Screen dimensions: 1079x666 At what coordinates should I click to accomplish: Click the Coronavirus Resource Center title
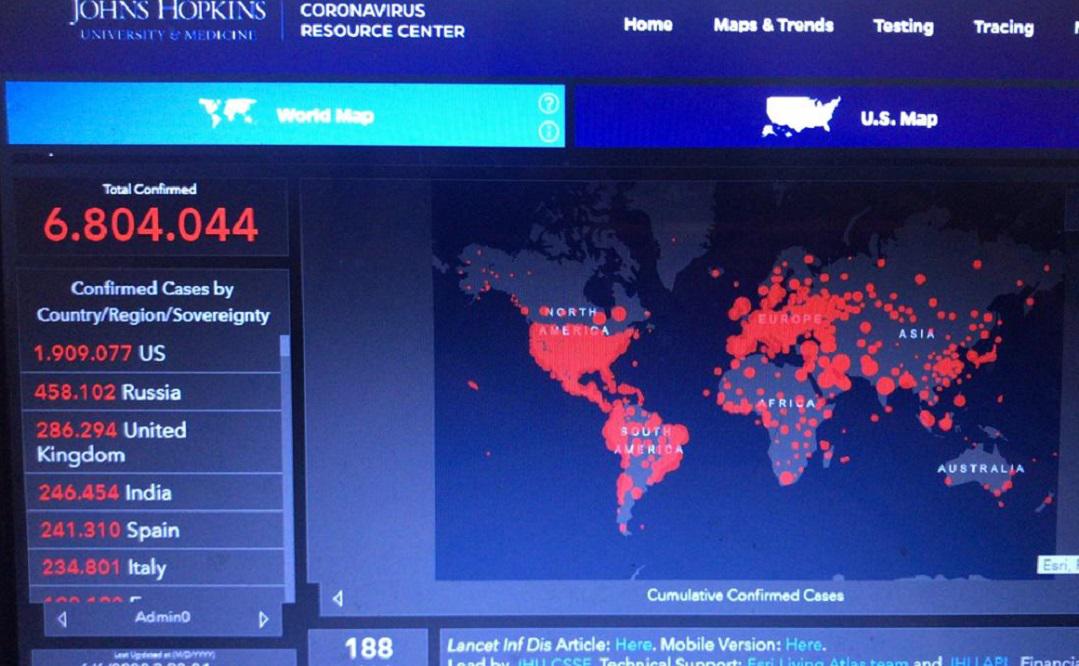pyautogui.click(x=383, y=21)
